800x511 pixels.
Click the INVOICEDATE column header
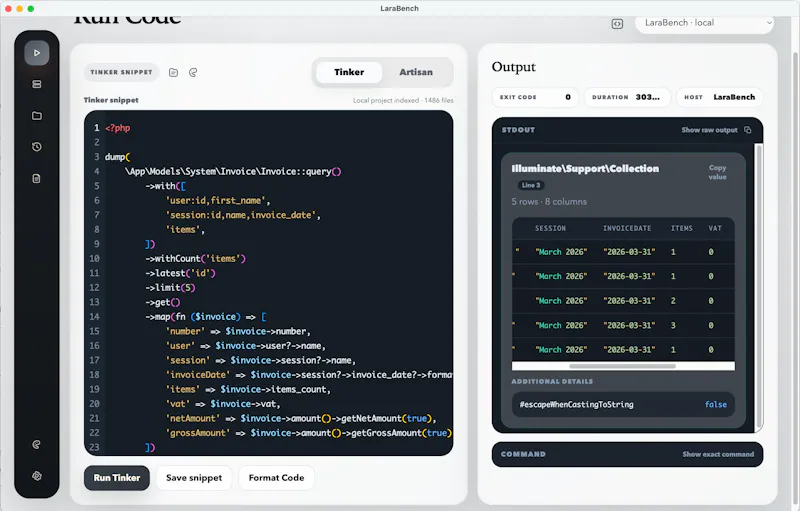tap(627, 228)
